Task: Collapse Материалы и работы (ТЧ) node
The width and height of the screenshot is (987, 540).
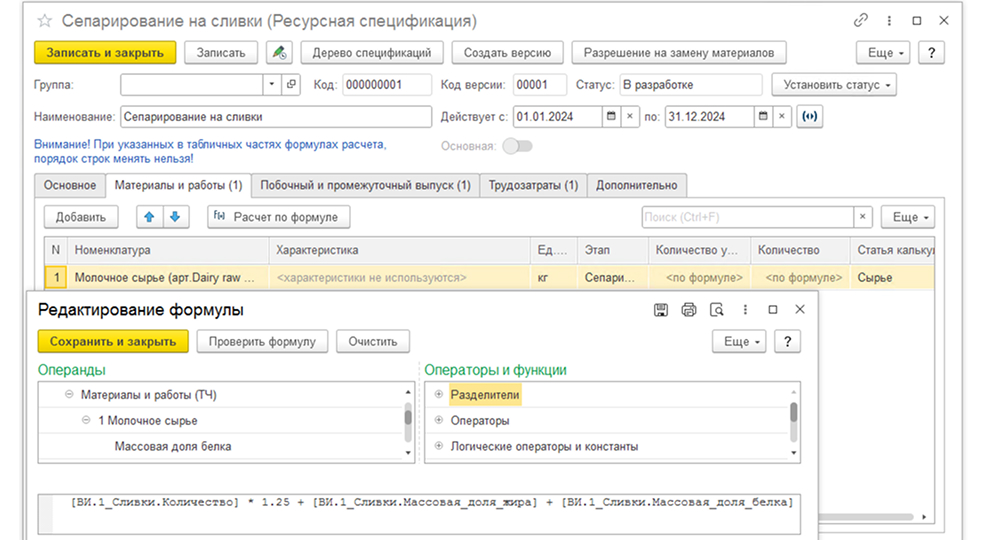Action: coord(69,395)
